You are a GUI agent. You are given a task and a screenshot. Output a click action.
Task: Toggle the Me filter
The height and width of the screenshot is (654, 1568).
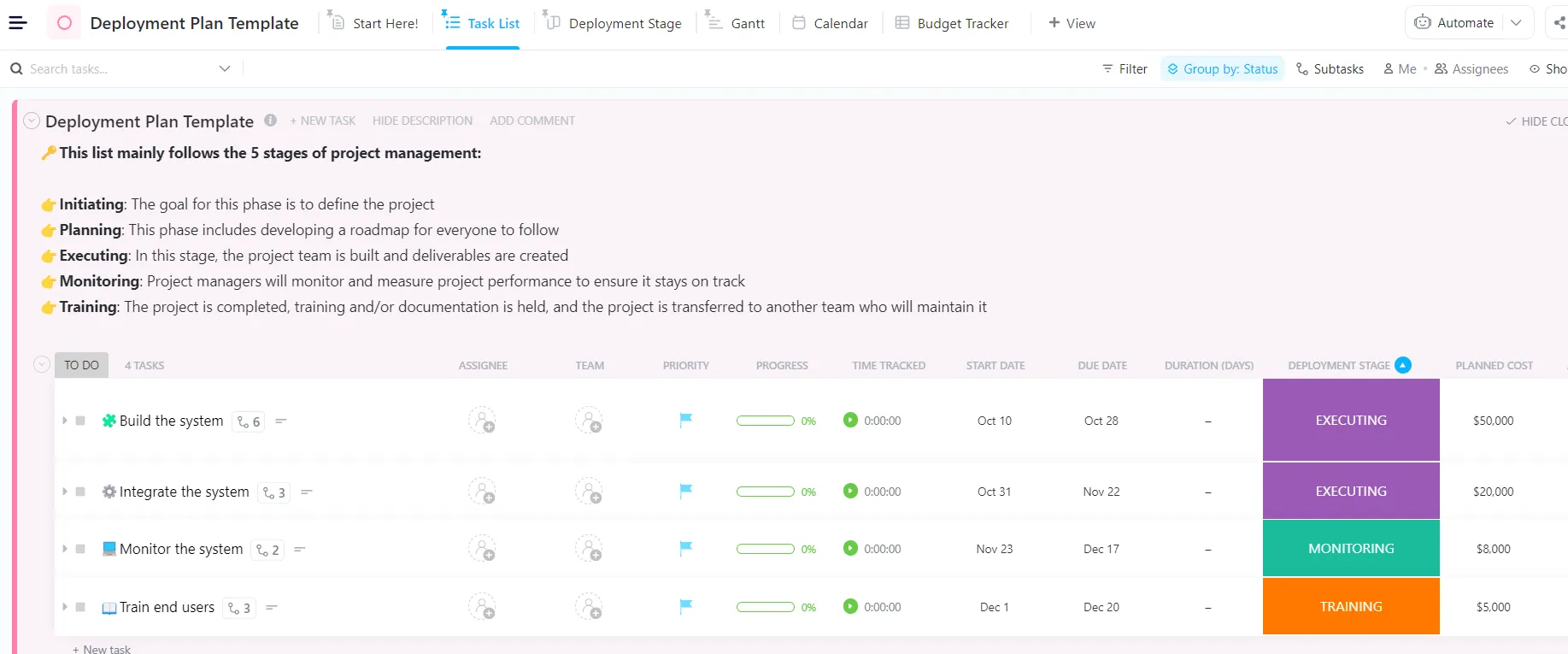click(x=1400, y=69)
